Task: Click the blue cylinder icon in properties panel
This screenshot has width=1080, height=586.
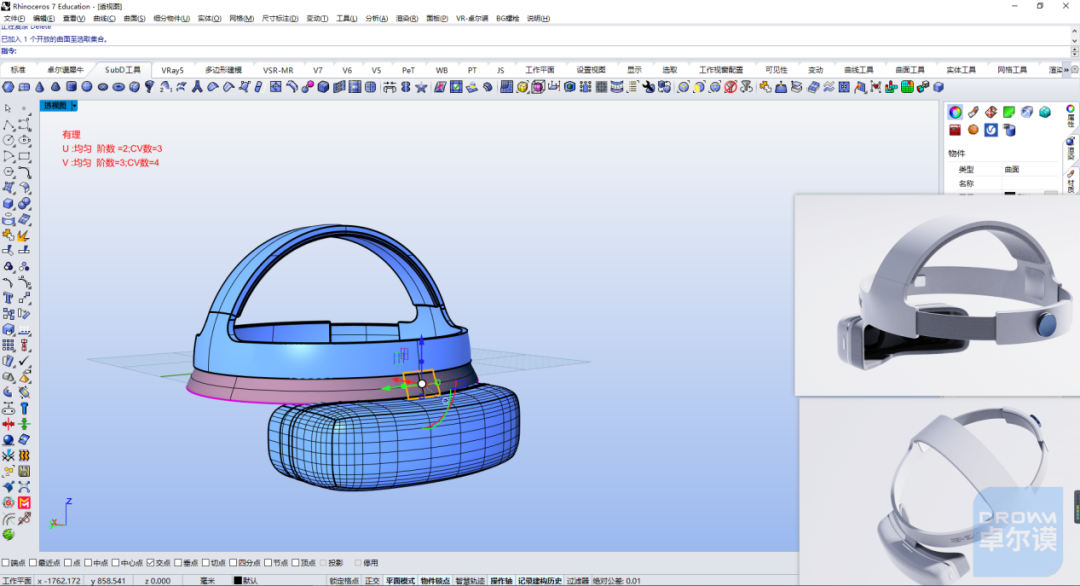Action: click(1009, 129)
